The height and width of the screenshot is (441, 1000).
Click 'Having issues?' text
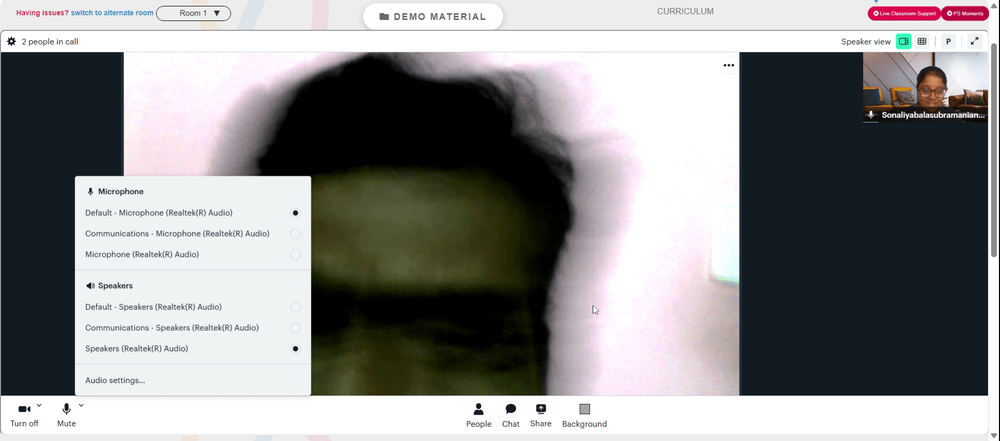42,13
